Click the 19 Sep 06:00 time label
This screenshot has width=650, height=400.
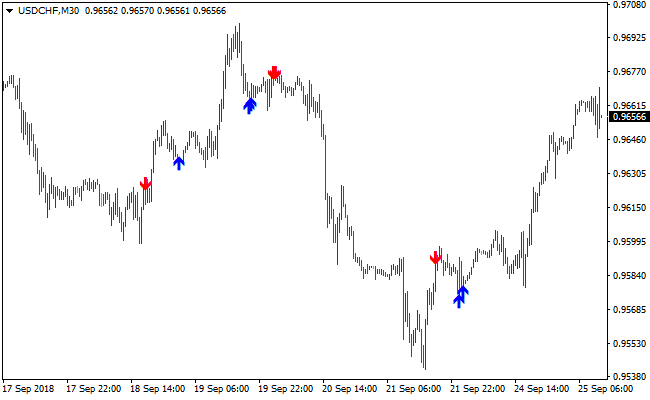coord(222,389)
